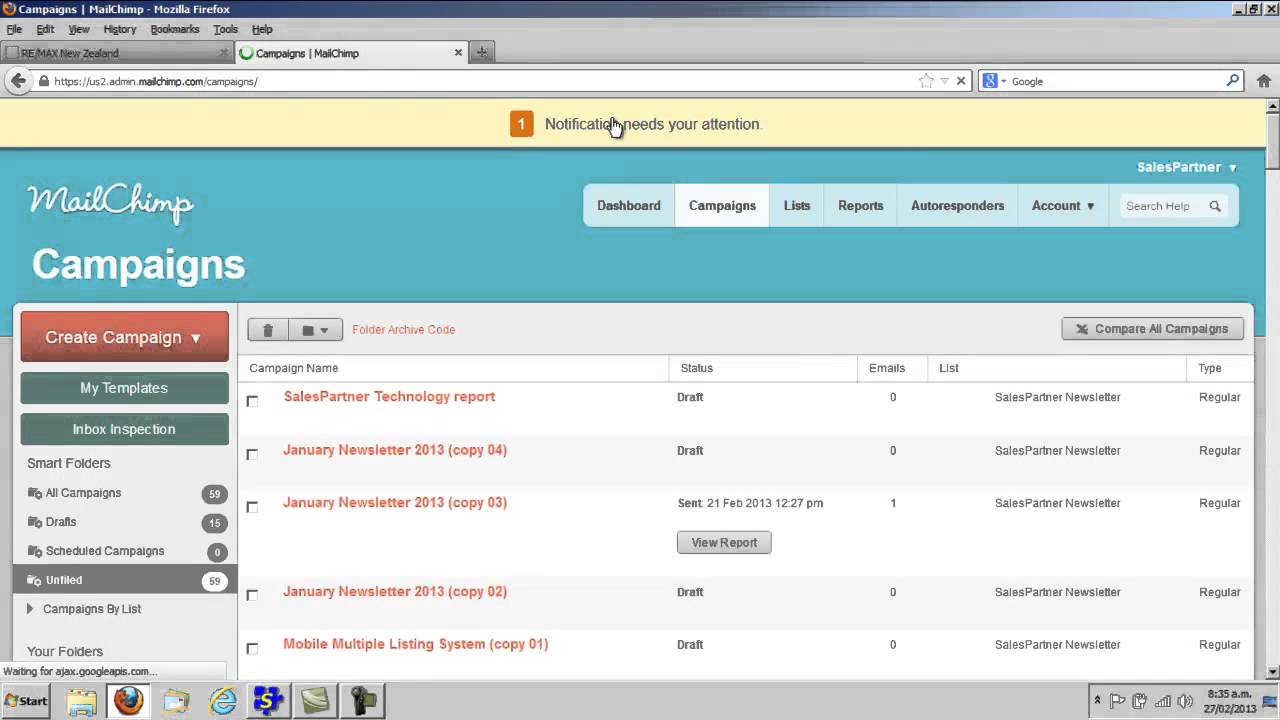Viewport: 1280px width, 720px height.
Task: Open a new browser tab with plus button
Action: pyautogui.click(x=482, y=53)
